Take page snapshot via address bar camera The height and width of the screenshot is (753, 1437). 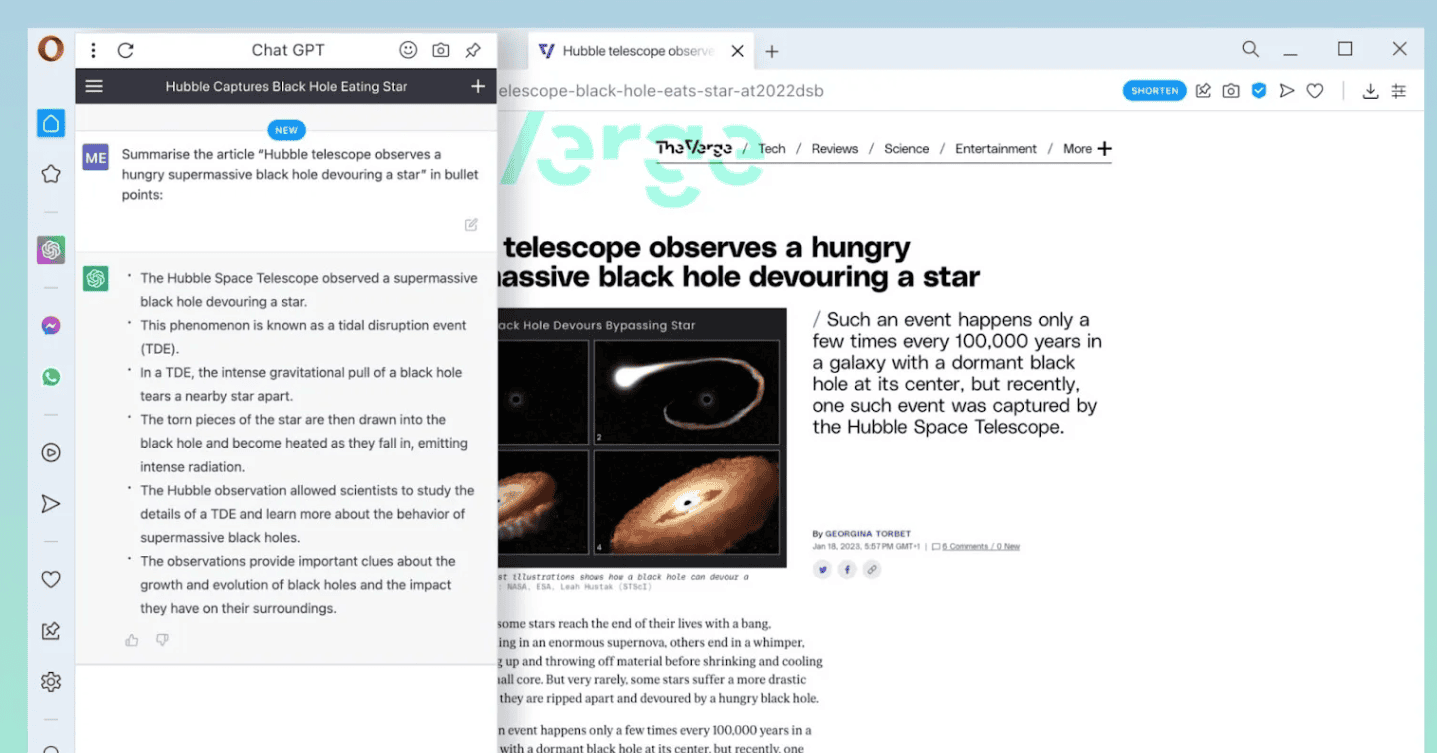(x=1231, y=91)
